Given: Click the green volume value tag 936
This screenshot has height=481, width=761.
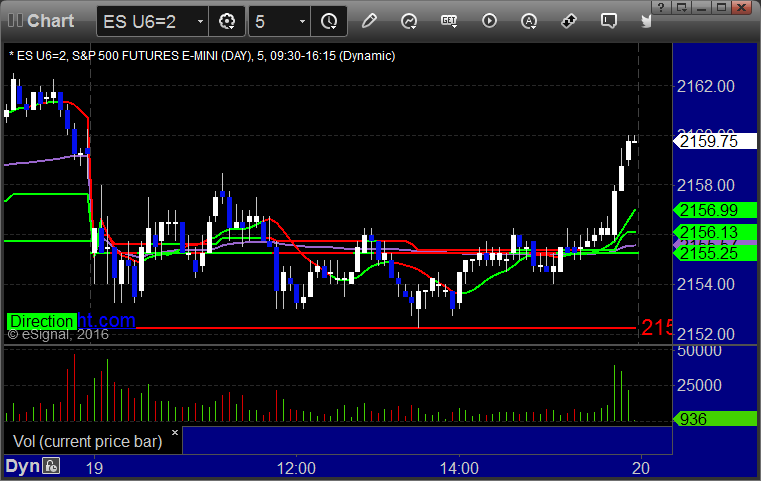Looking at the screenshot, I should click(715, 419).
